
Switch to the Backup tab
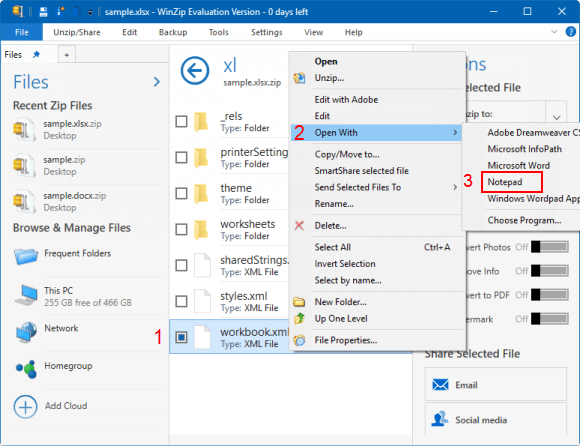[173, 32]
